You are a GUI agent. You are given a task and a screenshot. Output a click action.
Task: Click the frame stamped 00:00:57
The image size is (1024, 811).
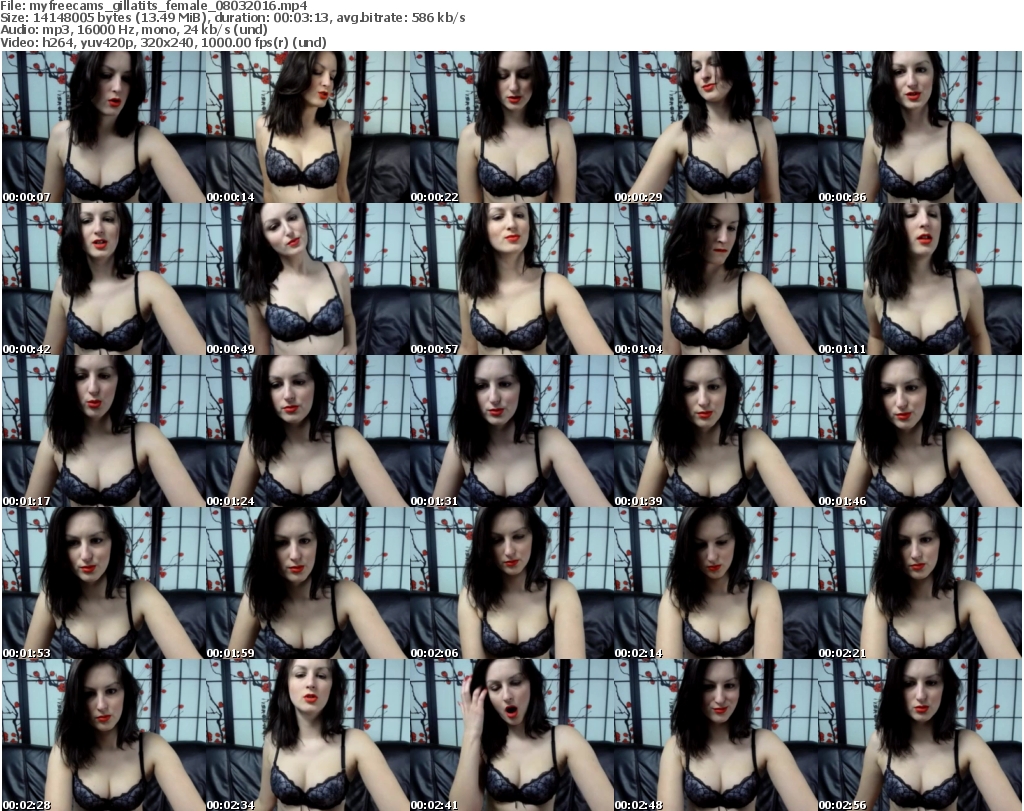tap(511, 279)
